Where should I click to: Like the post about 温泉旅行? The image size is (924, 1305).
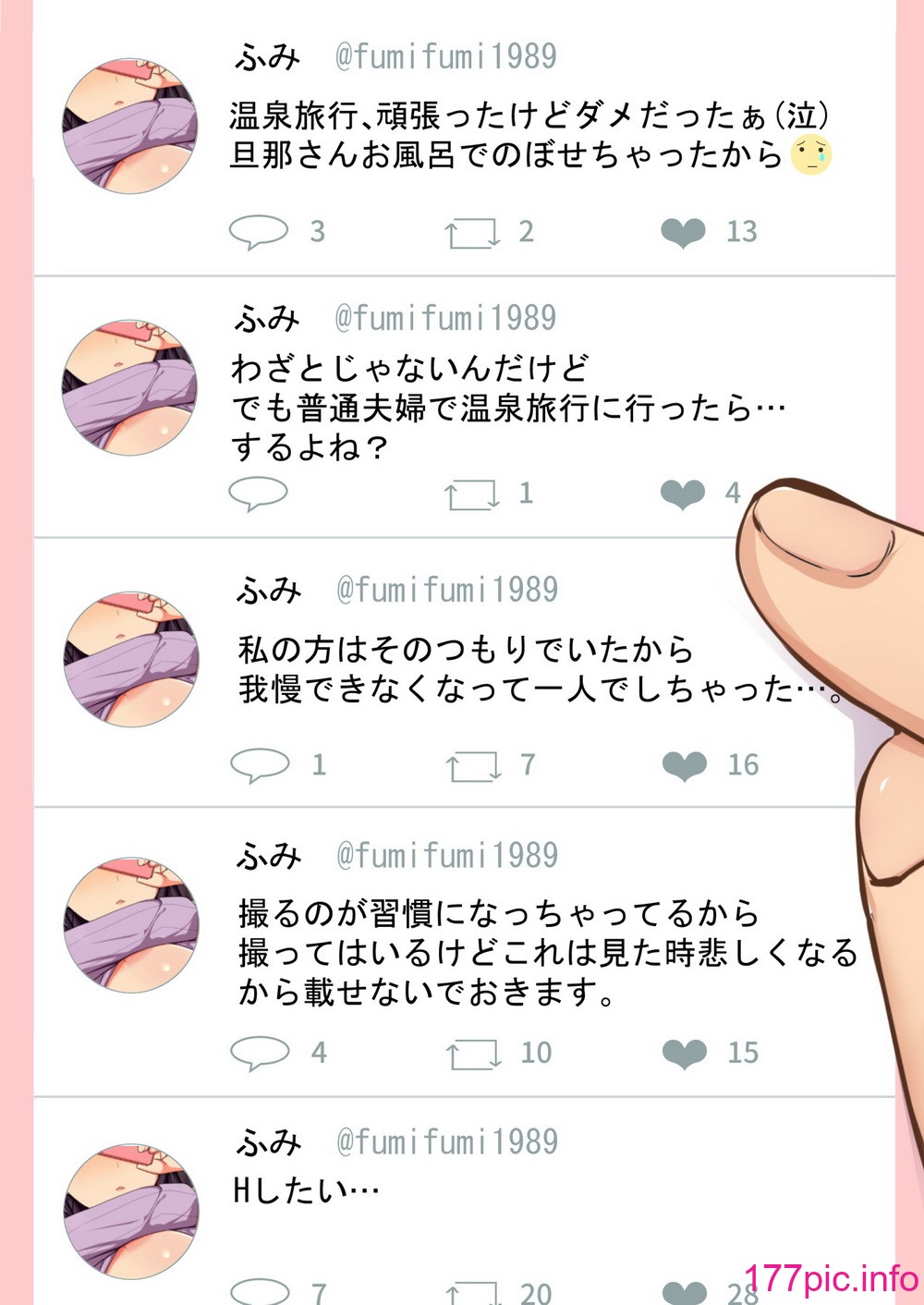tap(684, 233)
